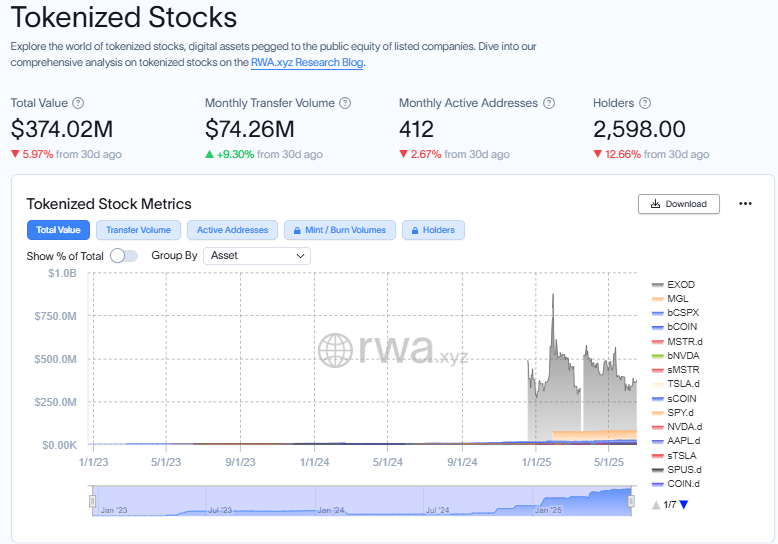Screen dimensions: 778x544
Task: Toggle AAPL.d series in legend
Action: click(676, 441)
